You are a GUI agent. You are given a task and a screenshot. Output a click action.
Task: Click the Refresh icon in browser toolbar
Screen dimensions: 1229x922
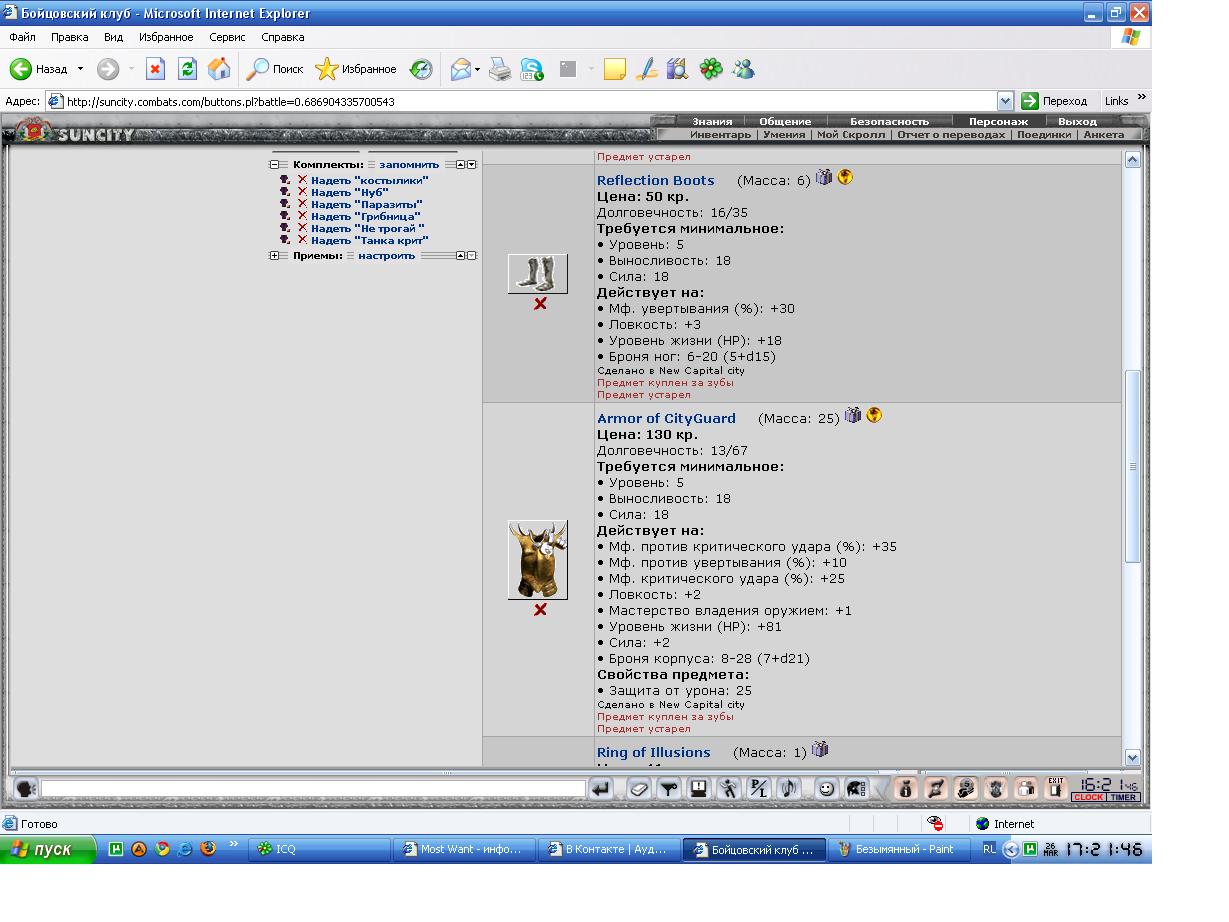click(x=187, y=69)
